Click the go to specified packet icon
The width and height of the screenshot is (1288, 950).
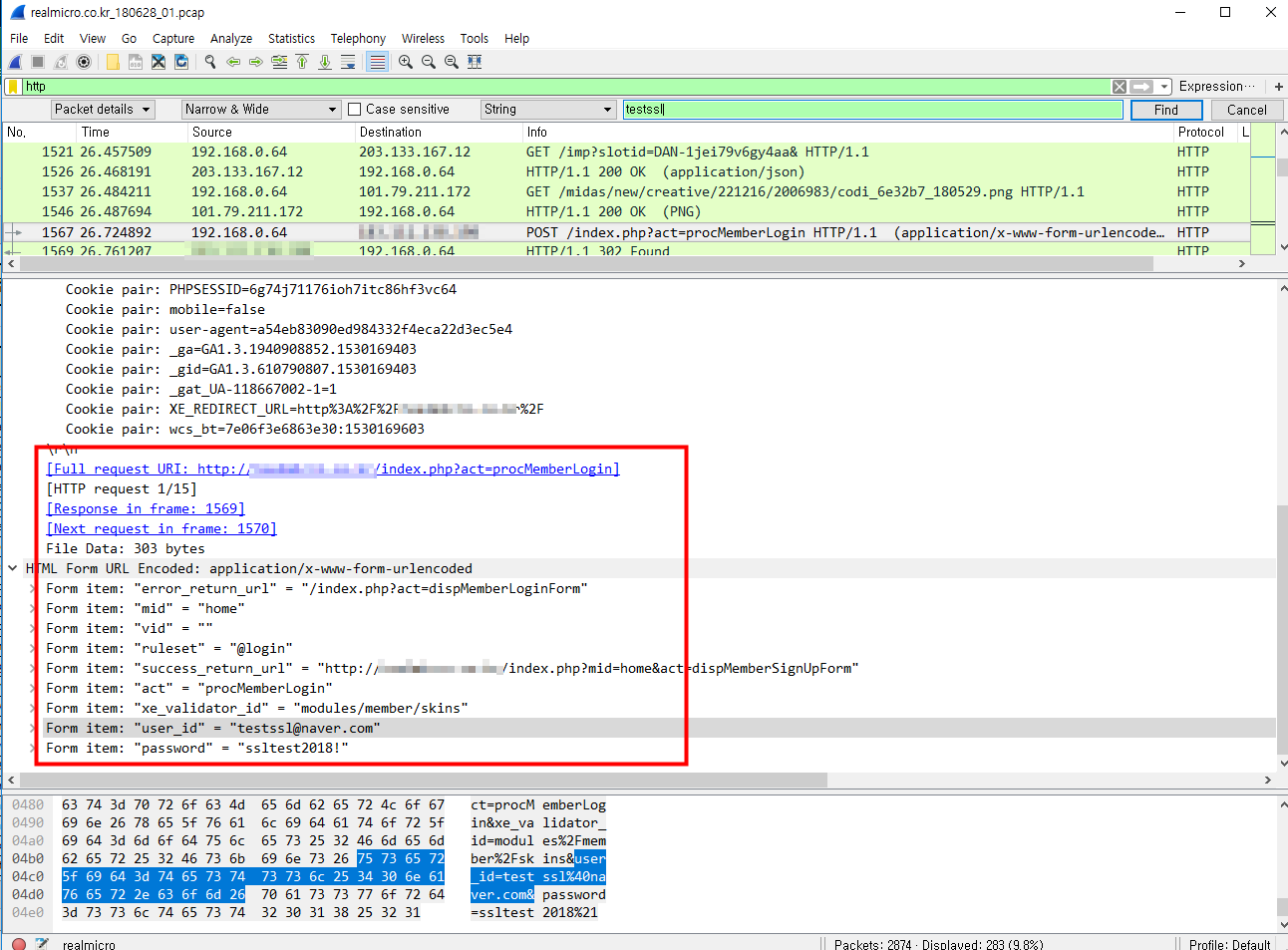pos(279,62)
